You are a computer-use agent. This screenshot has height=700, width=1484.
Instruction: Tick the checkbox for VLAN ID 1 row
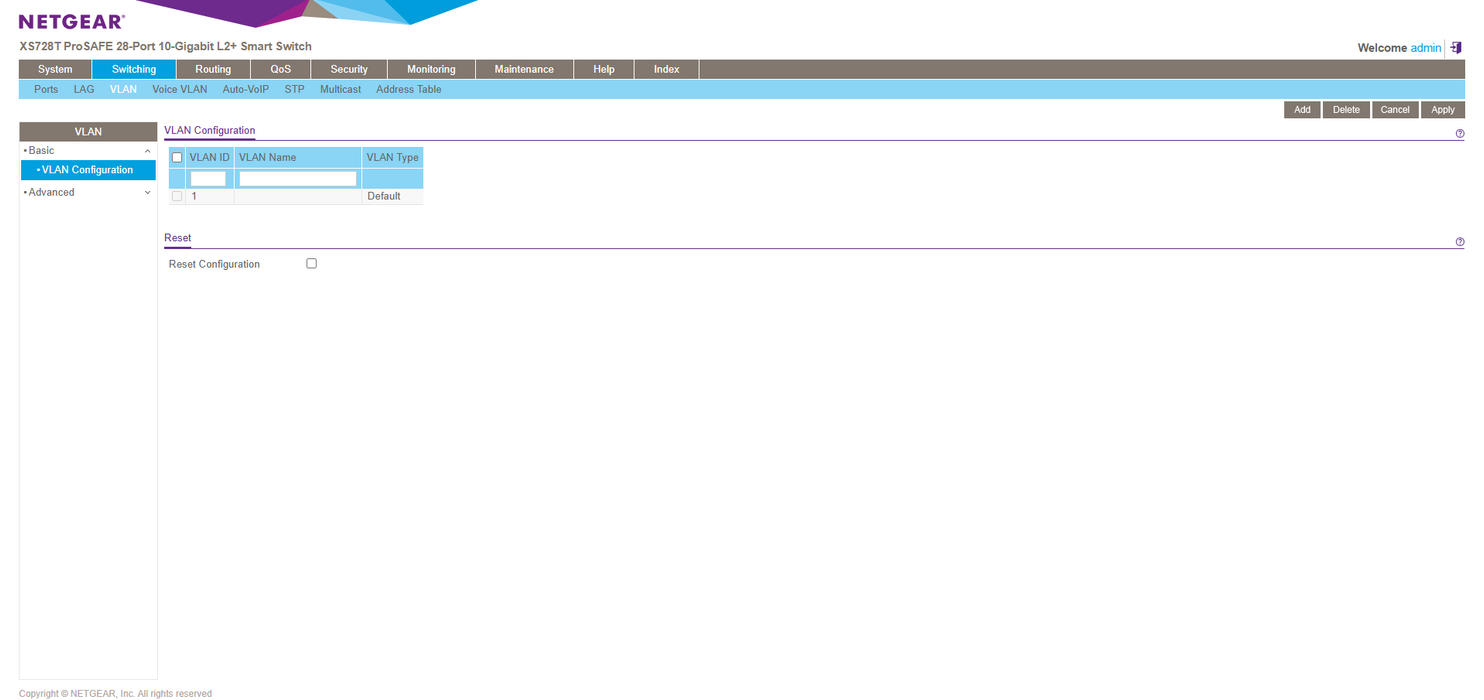(177, 196)
